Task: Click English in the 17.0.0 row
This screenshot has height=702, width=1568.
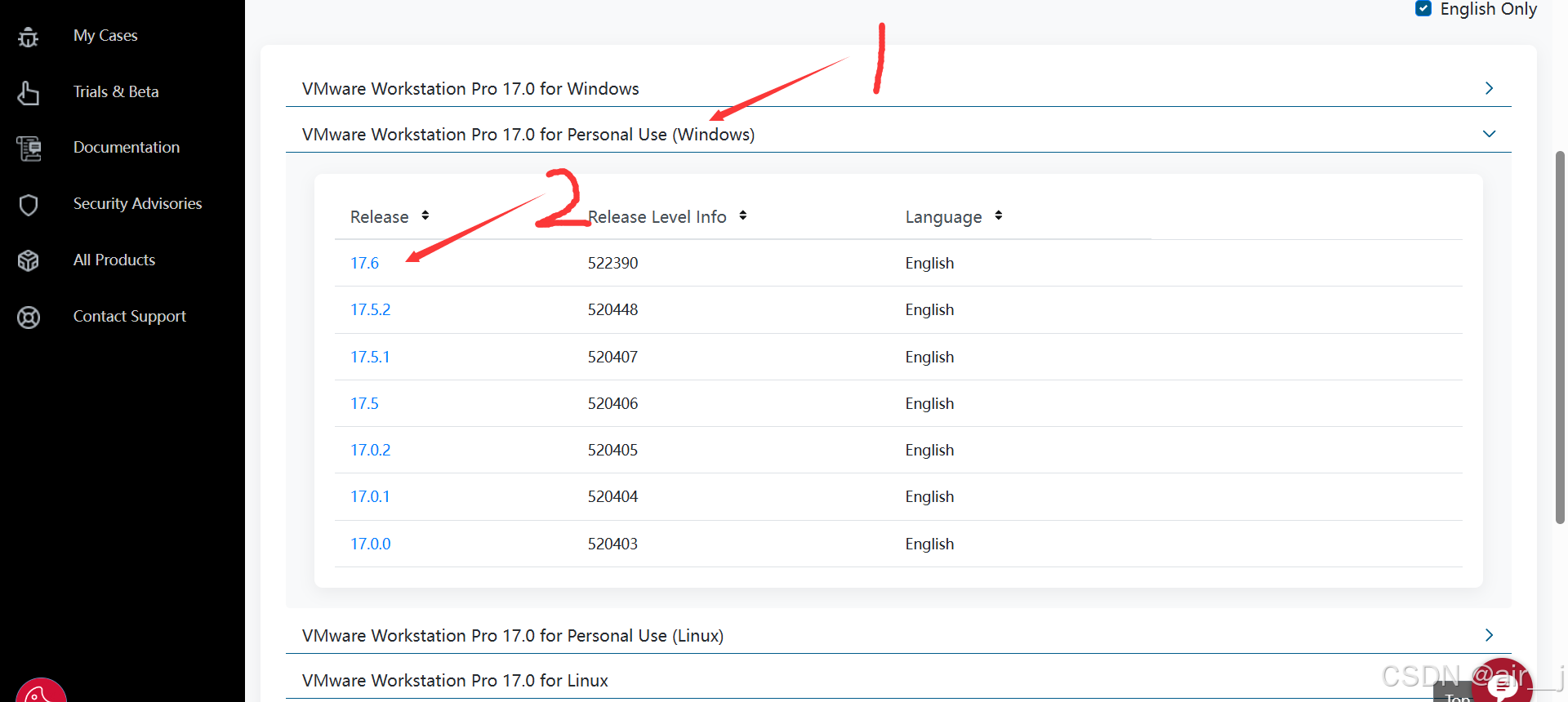Action: tap(929, 544)
